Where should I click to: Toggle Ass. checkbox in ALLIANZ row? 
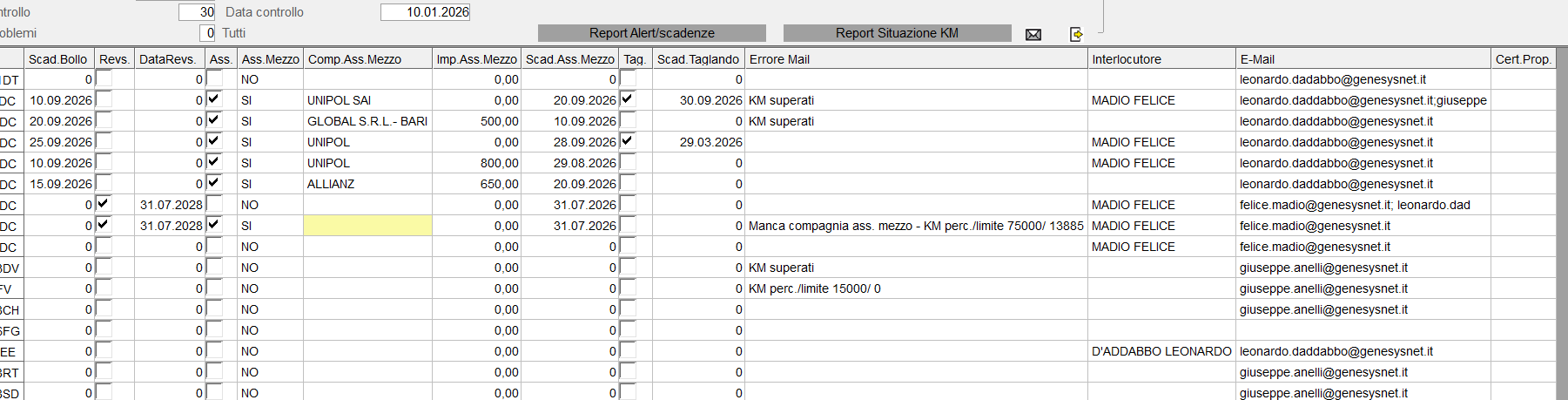click(214, 183)
